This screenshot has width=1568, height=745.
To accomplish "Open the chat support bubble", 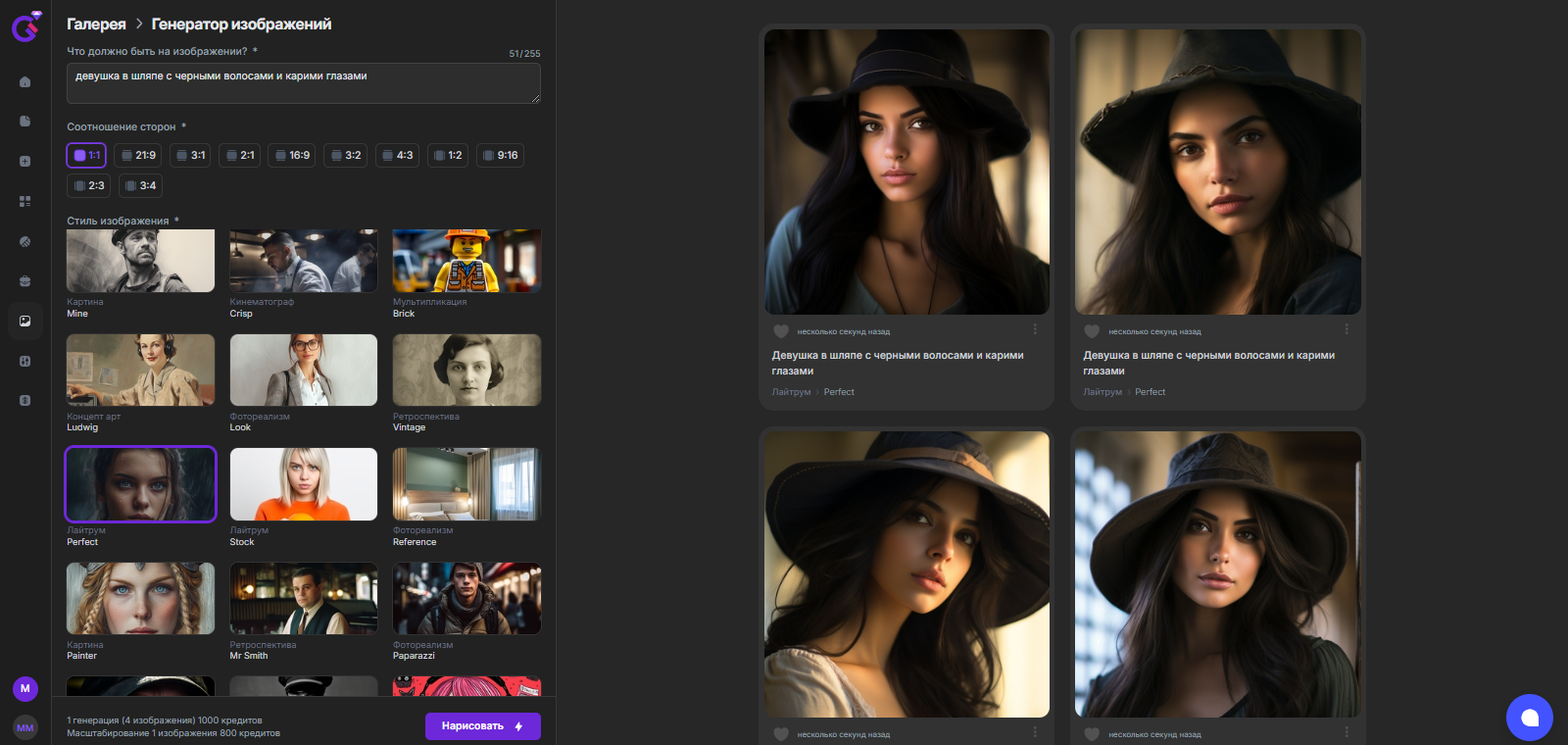I will coord(1530,718).
